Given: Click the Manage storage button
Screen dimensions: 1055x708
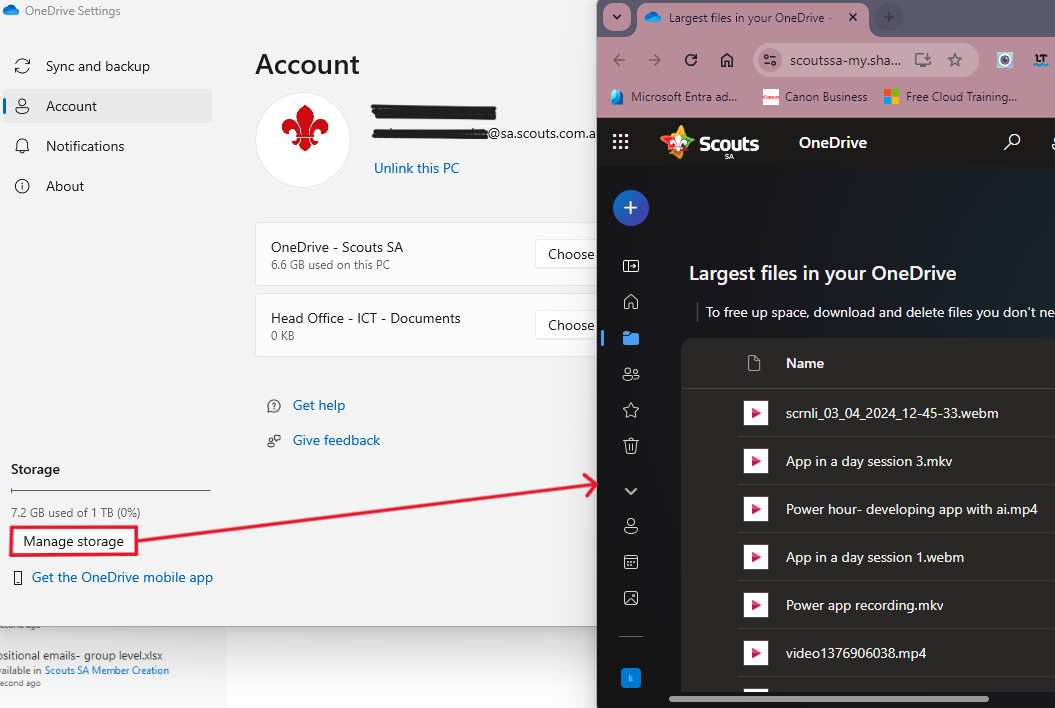Looking at the screenshot, I should pos(73,541).
